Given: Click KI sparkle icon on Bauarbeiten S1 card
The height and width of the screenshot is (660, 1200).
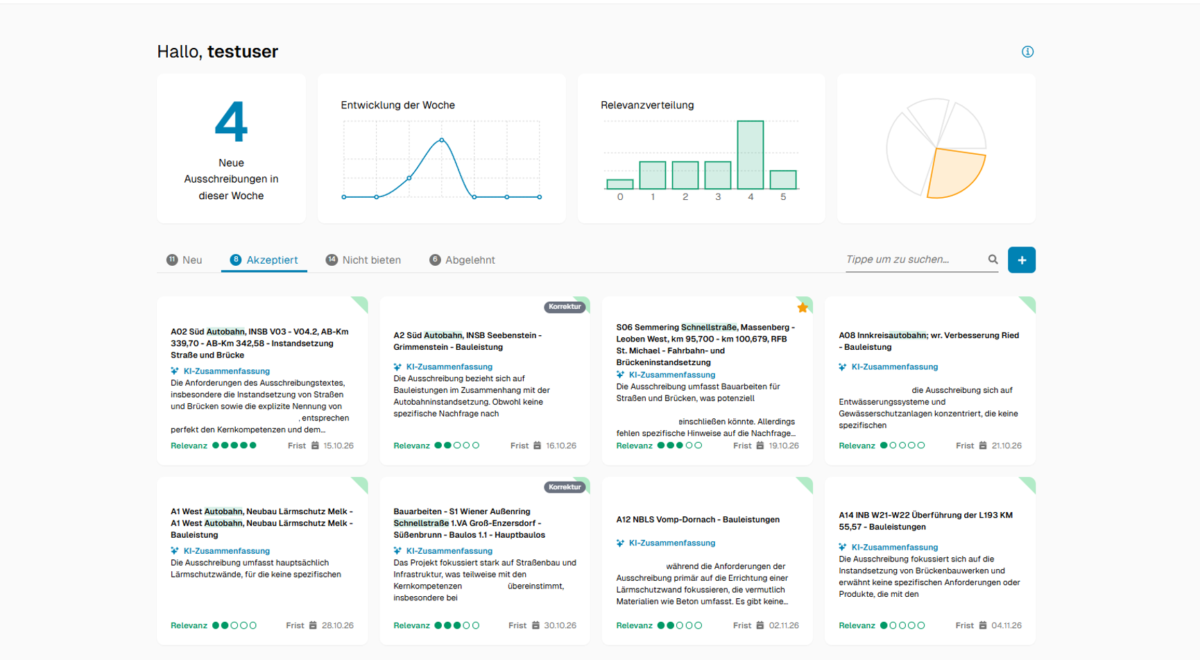Looking at the screenshot, I should (x=398, y=551).
